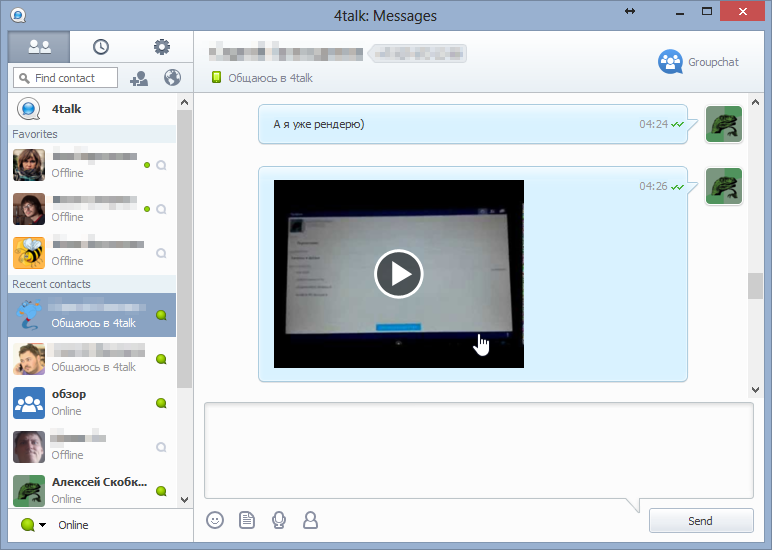This screenshot has width=772, height=550.
Task: Play the video in the chat
Action: pos(399,274)
